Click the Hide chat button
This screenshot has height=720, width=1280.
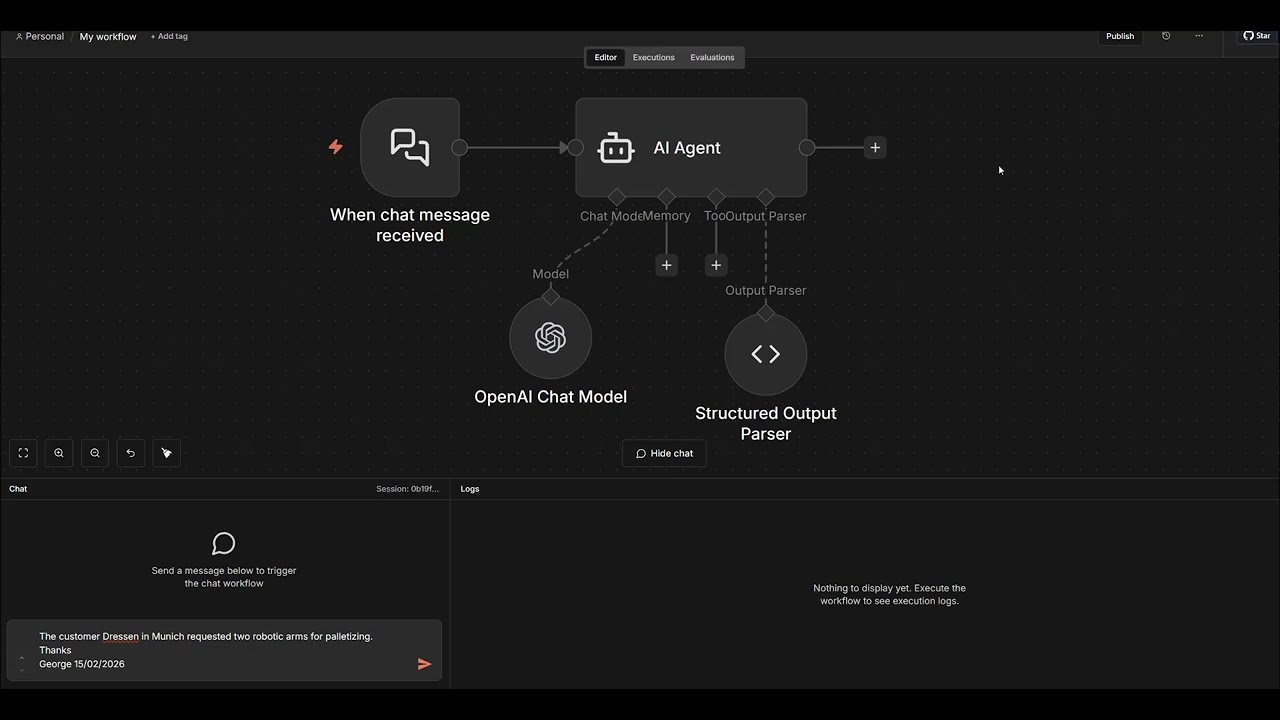(665, 453)
